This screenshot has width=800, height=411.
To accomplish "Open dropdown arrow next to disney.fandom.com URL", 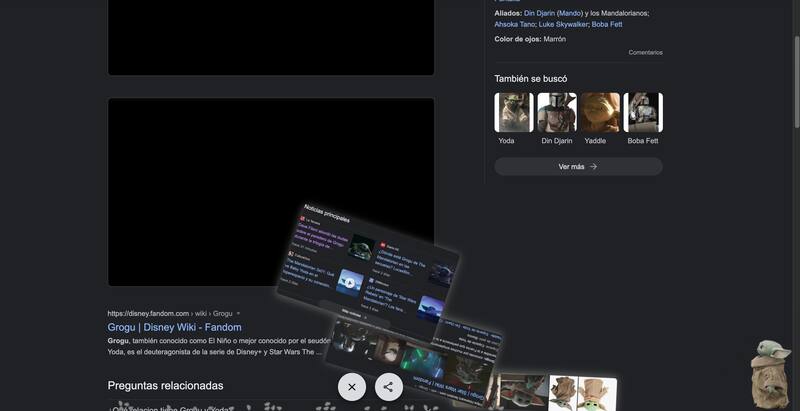I will click(x=238, y=313).
